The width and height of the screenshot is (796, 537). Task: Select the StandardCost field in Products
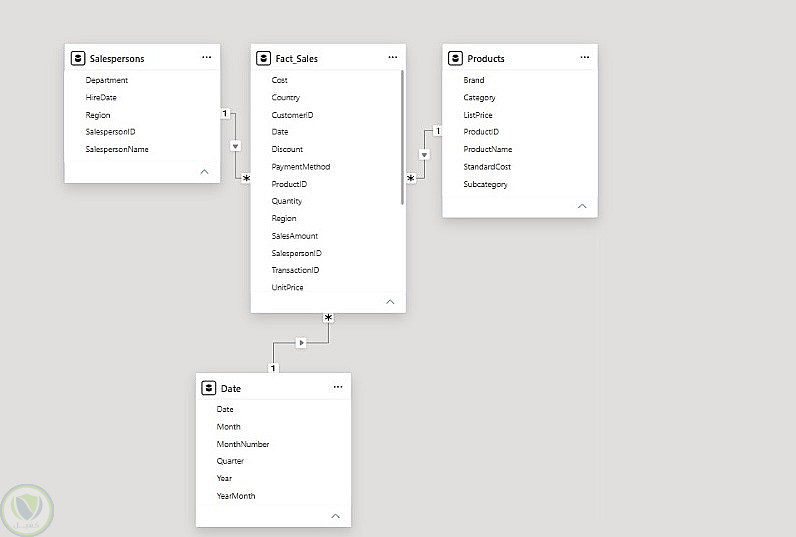[487, 167]
